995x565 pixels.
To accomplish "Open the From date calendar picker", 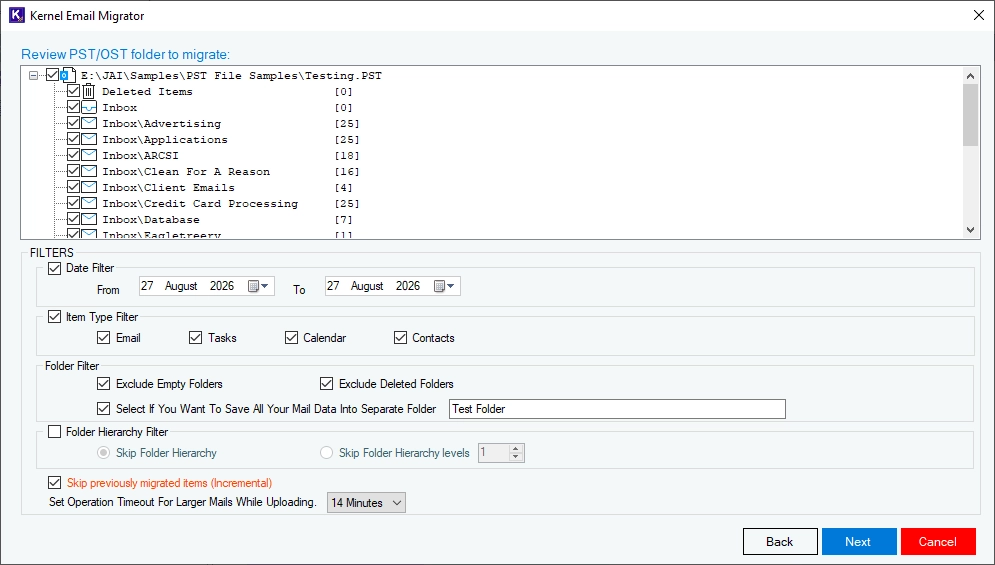I will (x=258, y=286).
